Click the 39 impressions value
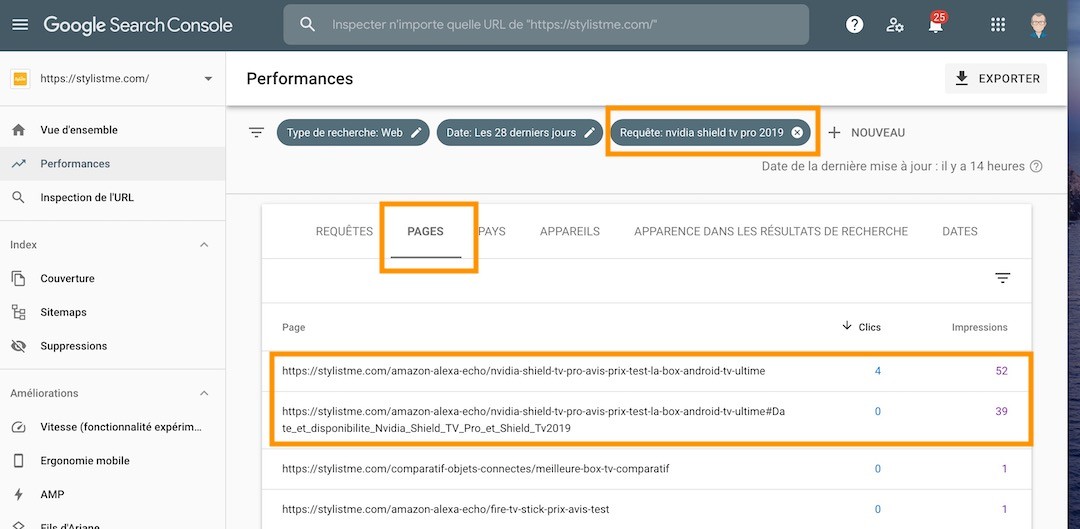 pyautogui.click(x=1001, y=411)
